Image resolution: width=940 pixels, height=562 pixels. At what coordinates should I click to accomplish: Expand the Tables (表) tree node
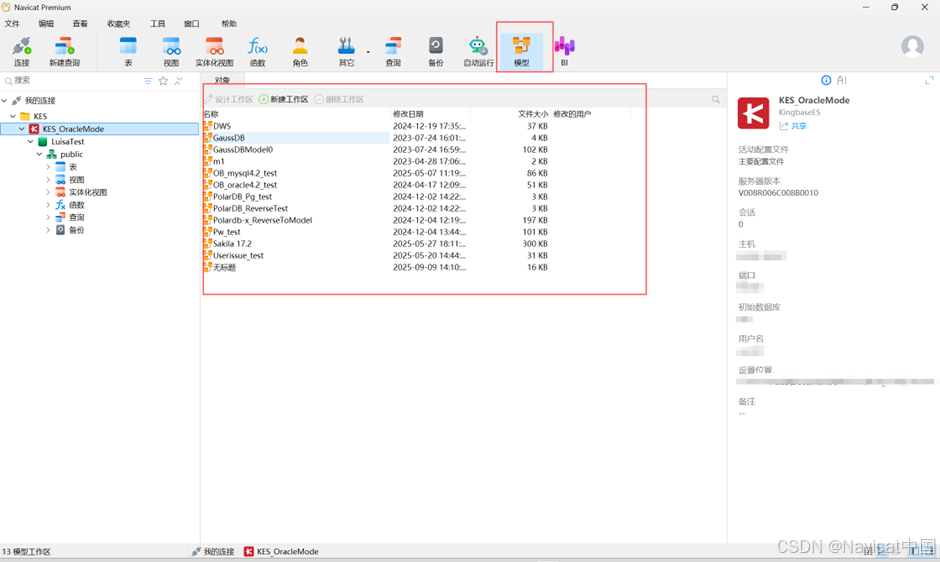click(48, 167)
